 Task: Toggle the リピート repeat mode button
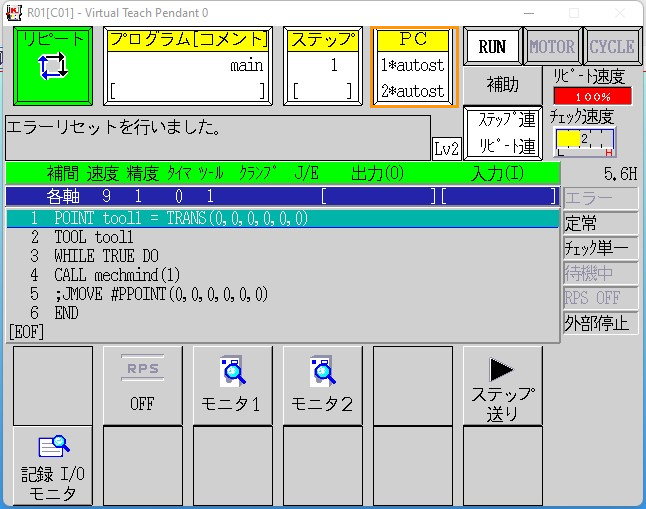click(x=53, y=66)
